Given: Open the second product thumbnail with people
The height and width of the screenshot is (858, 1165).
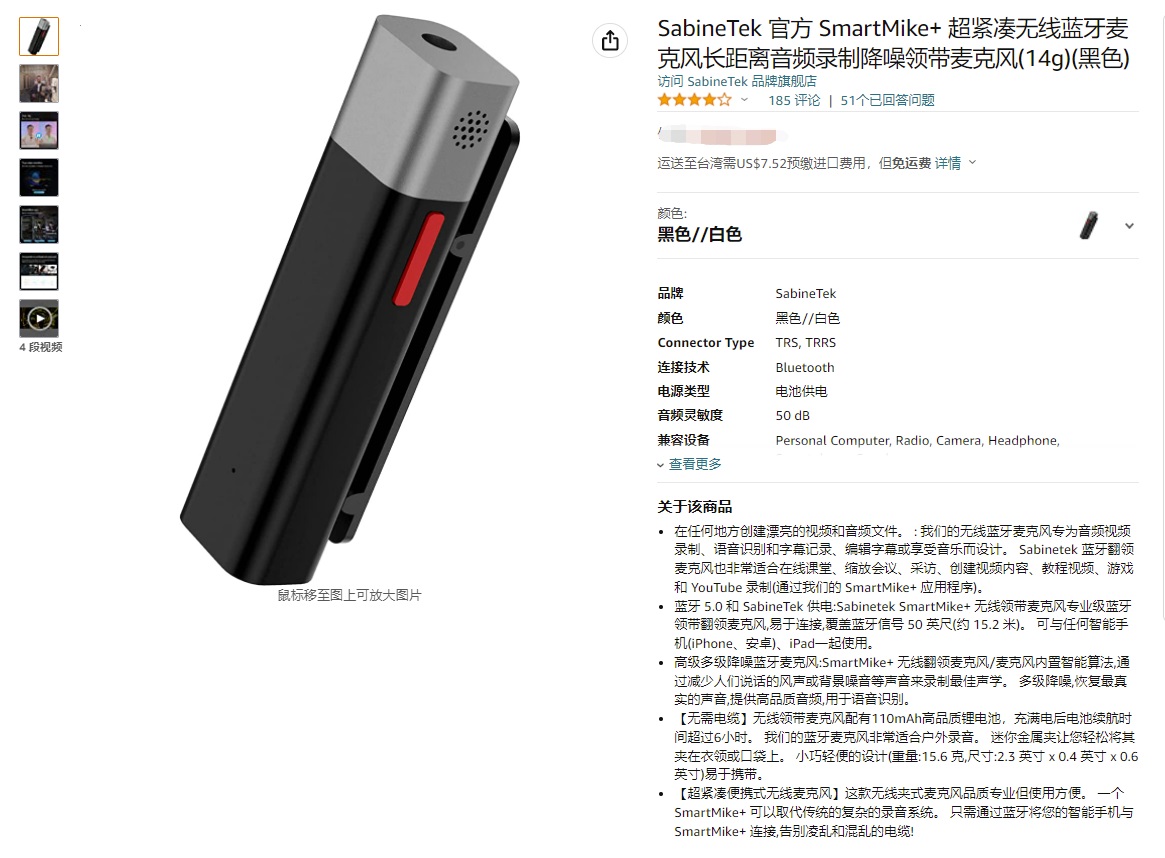Looking at the screenshot, I should click(39, 83).
